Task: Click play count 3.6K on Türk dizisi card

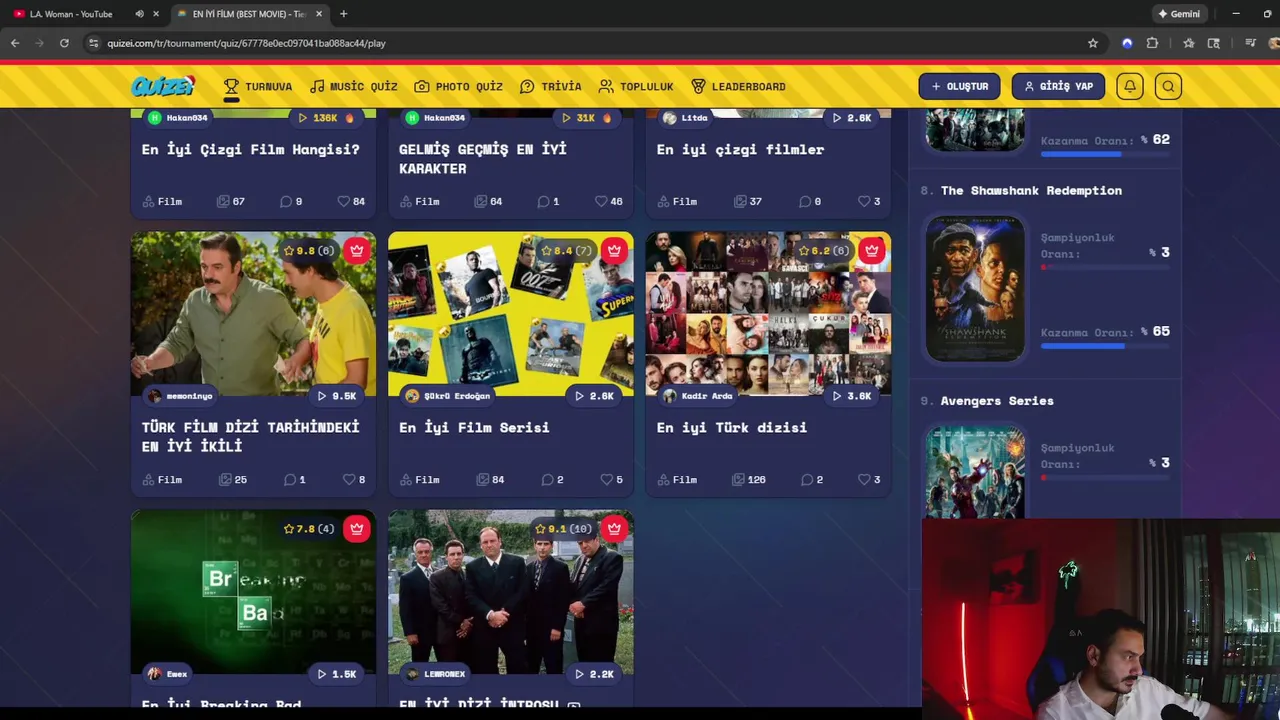Action: (851, 396)
